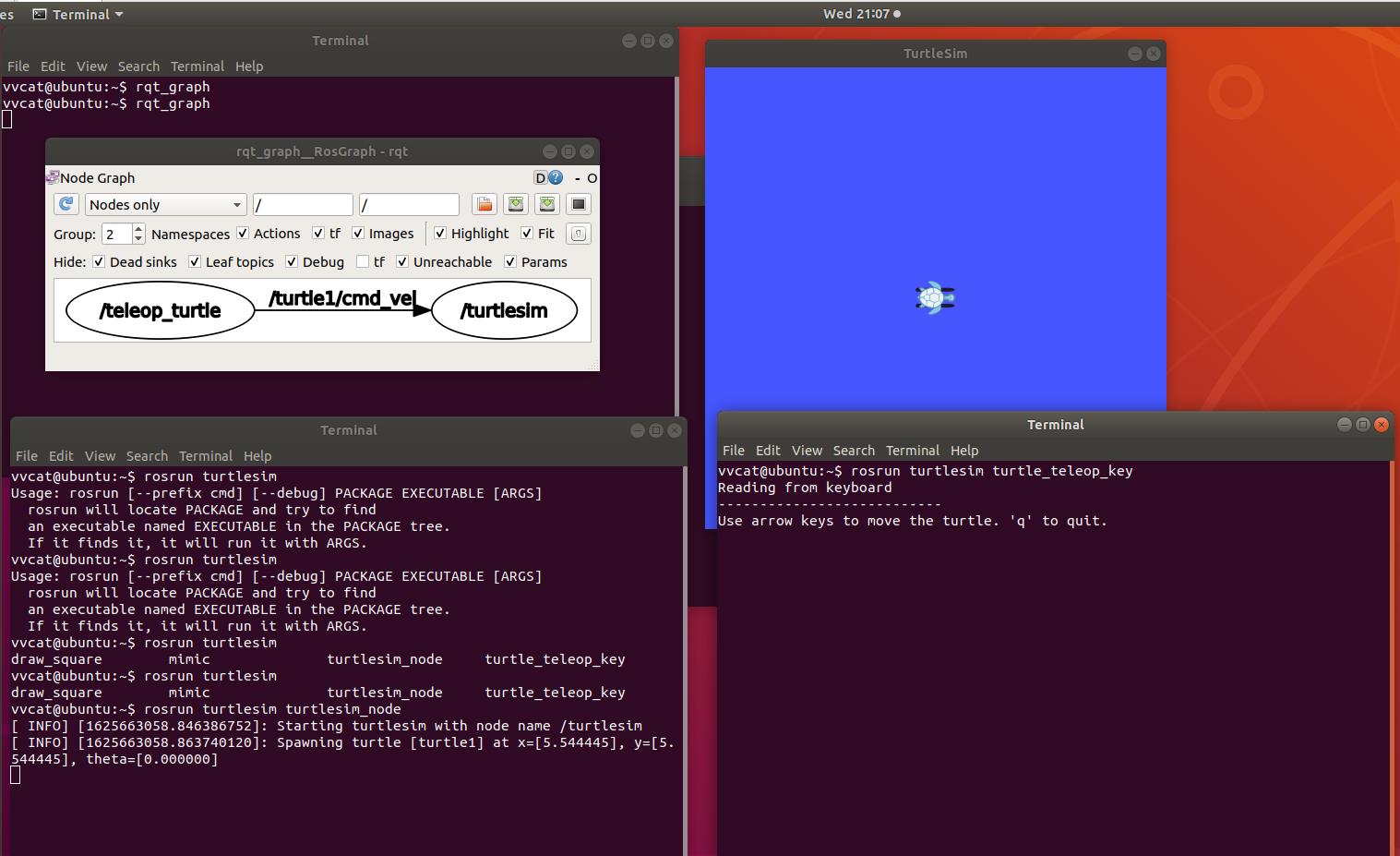Click the rqt_graph__RosGraph window title bar
The height and width of the screenshot is (856, 1400).
pyautogui.click(x=322, y=151)
